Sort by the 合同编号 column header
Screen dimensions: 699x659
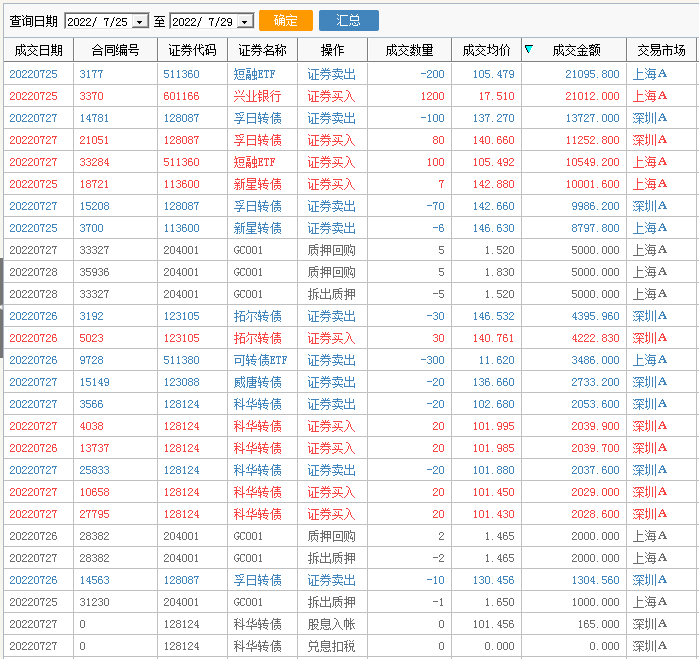(115, 50)
